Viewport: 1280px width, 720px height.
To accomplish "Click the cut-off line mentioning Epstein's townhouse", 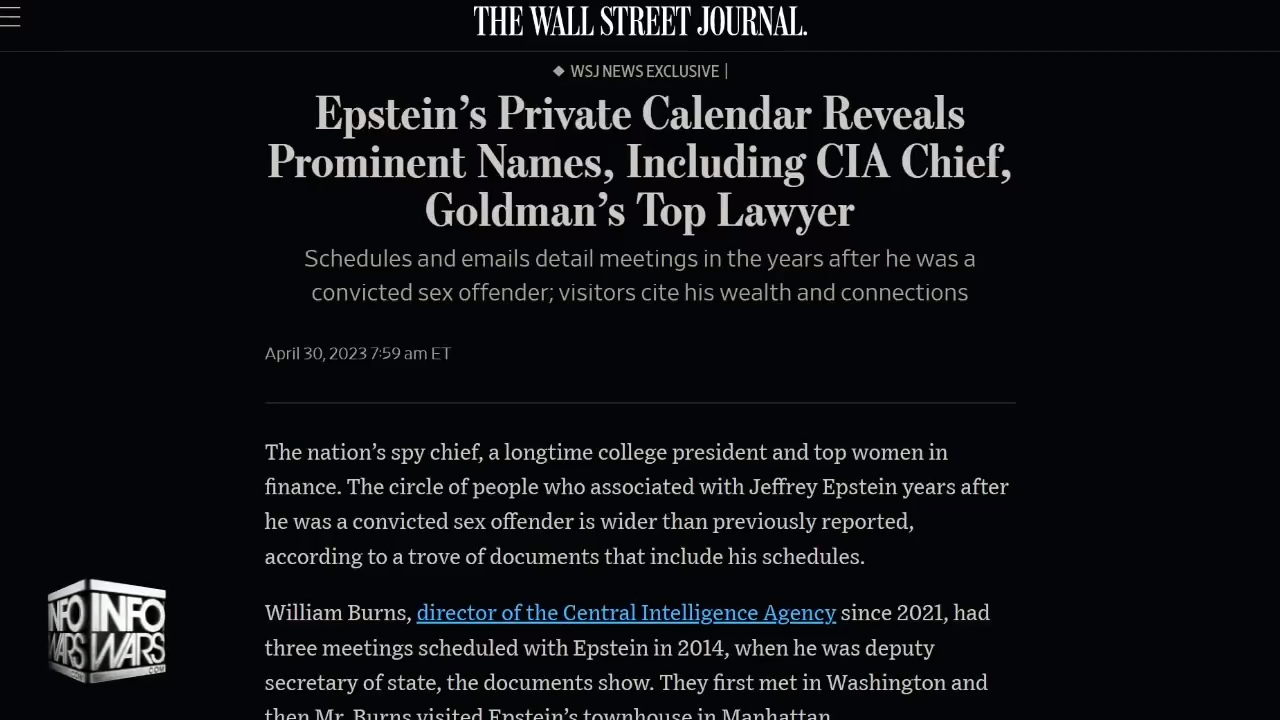I will (x=547, y=713).
